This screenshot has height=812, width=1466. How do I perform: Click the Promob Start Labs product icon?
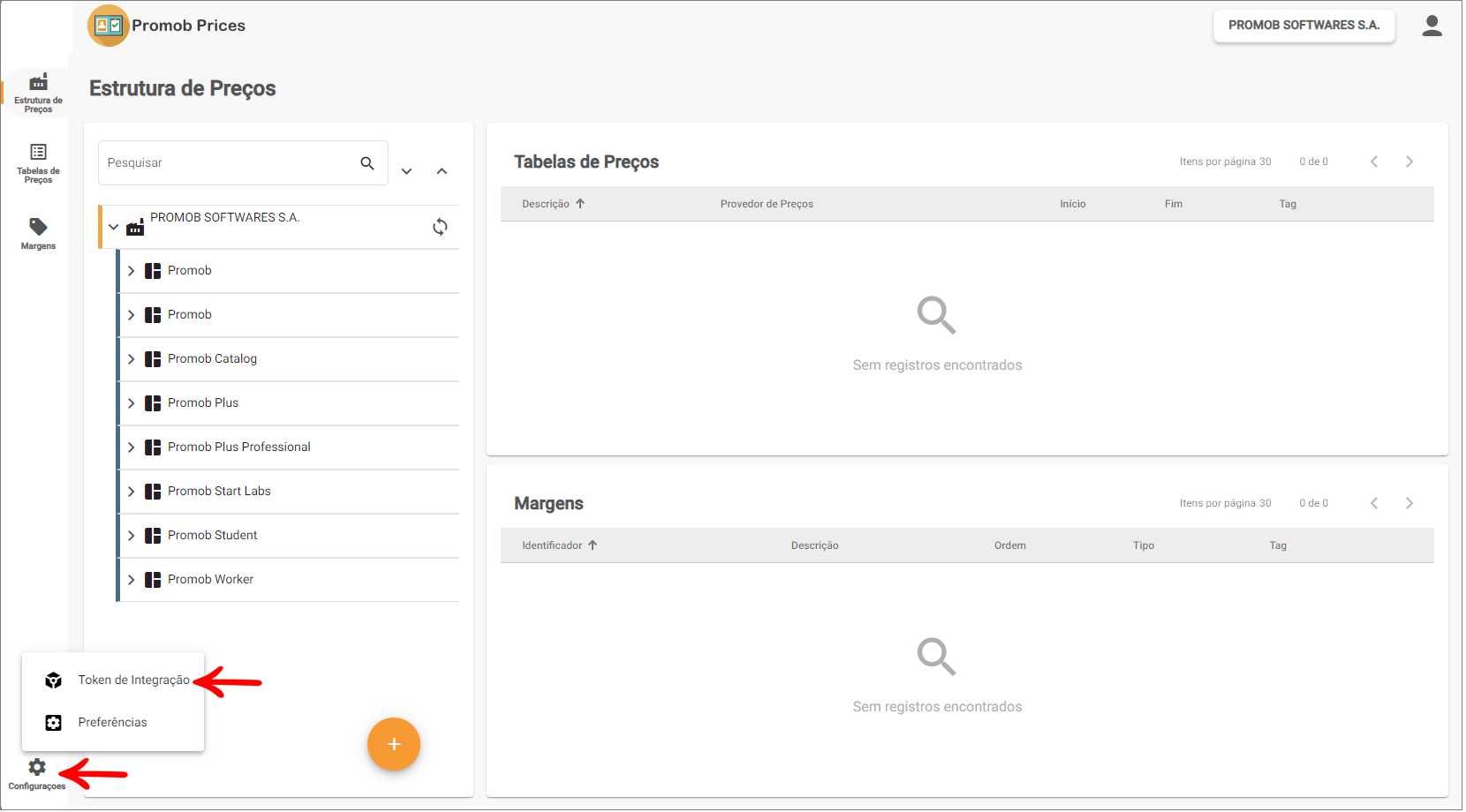pos(153,492)
